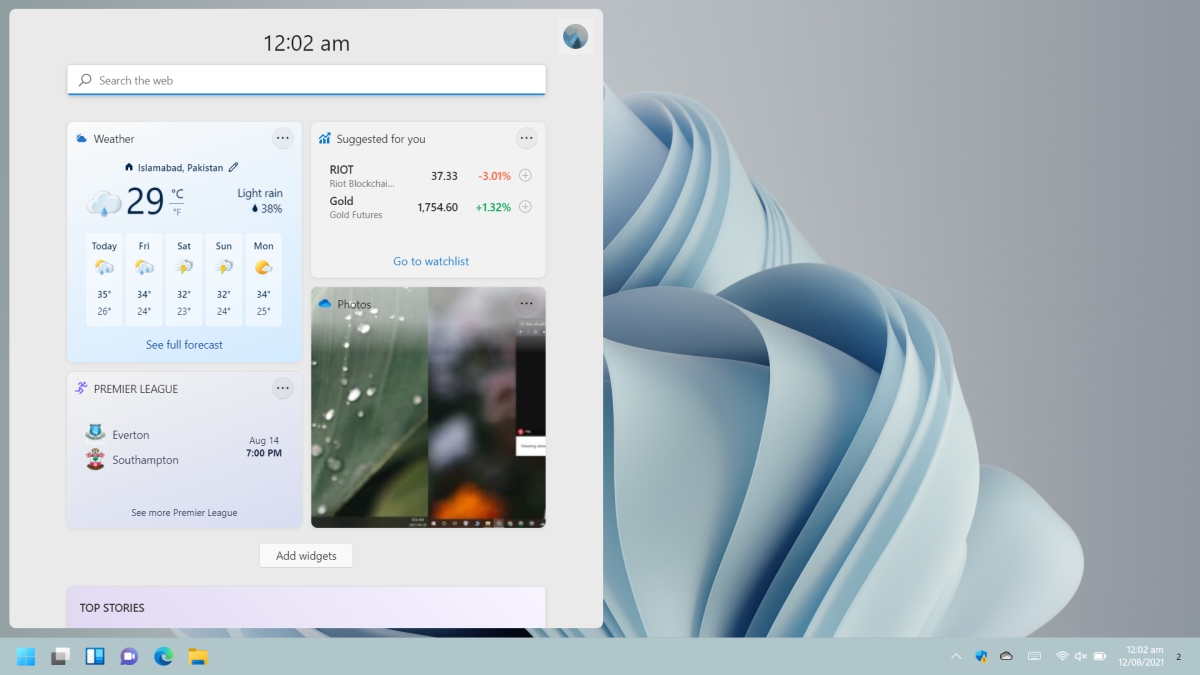The image size is (1200, 675).
Task: Click the Search the web field
Action: tap(306, 80)
